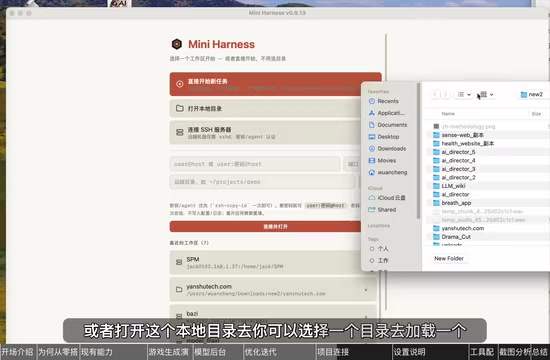This screenshot has height=360, width=550.
Task: Jump to the 工具配 video chapter
Action: (x=483, y=352)
